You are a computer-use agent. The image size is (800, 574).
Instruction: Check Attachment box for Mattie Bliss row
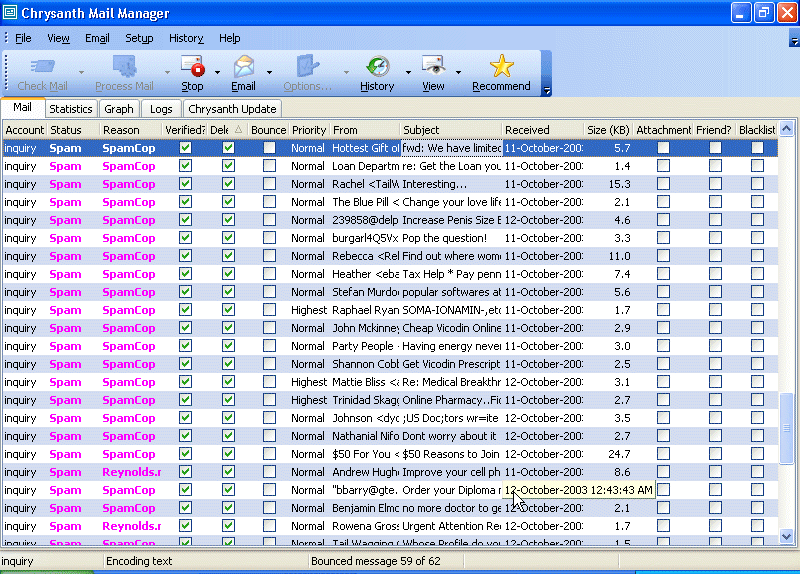663,382
